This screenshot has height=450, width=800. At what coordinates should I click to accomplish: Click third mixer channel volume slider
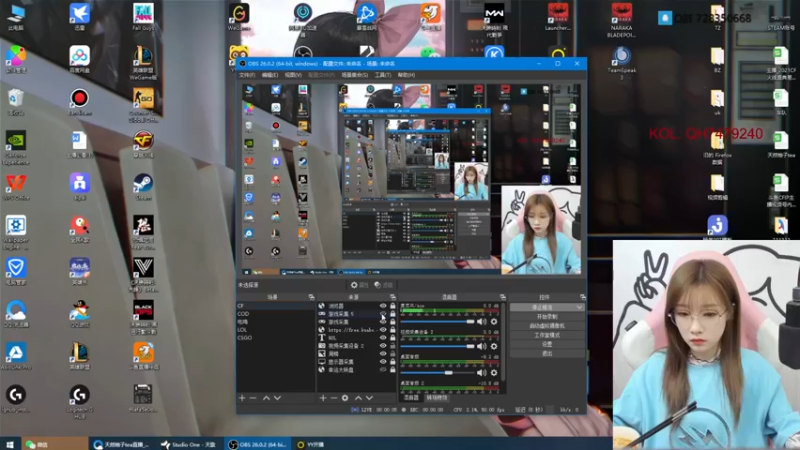tap(437, 373)
